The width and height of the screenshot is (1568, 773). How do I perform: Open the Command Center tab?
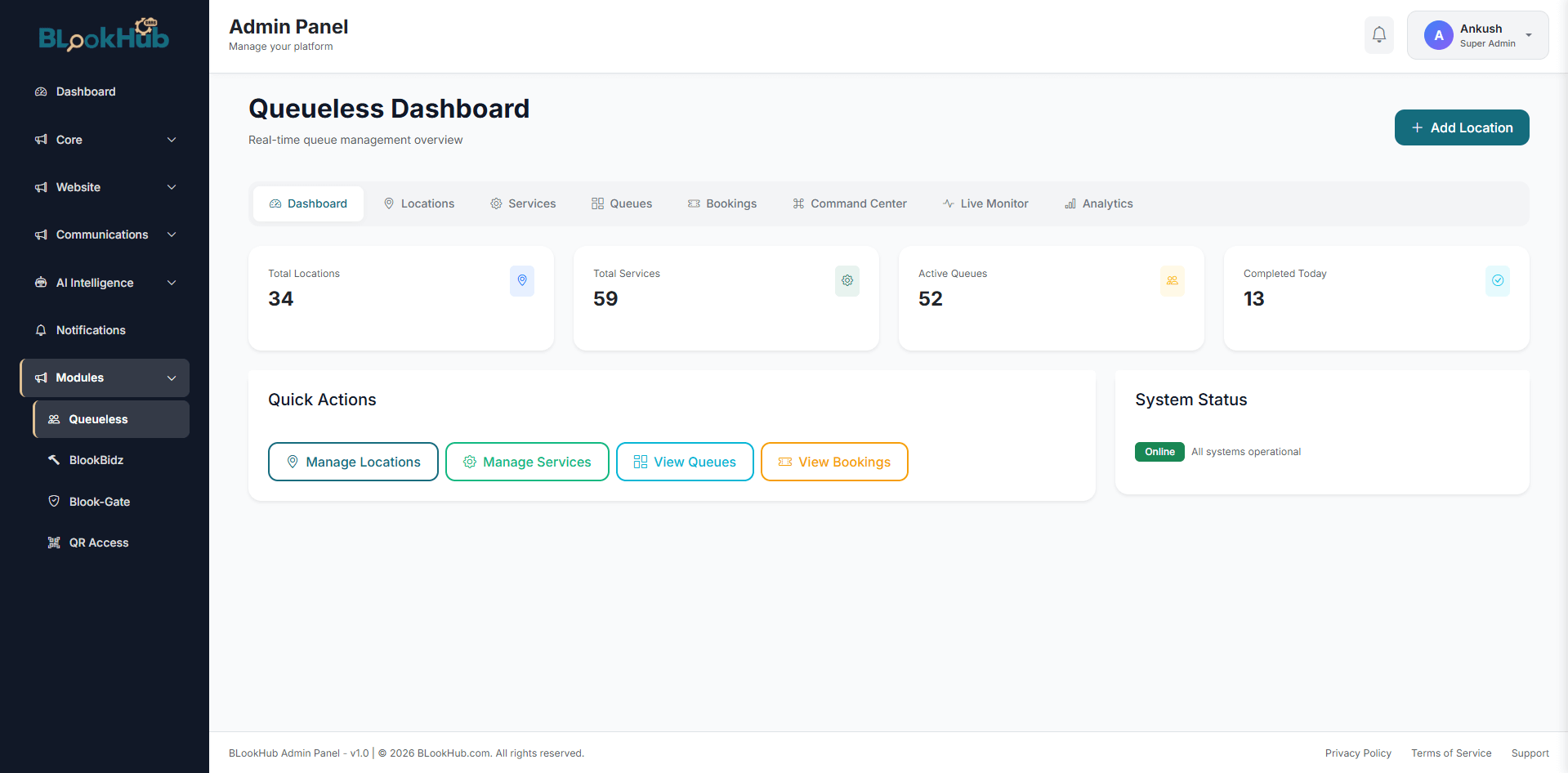(x=850, y=203)
